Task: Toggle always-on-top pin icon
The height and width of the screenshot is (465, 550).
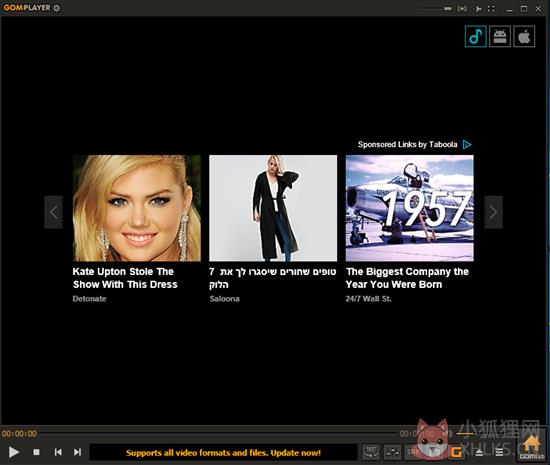Action: (478, 9)
